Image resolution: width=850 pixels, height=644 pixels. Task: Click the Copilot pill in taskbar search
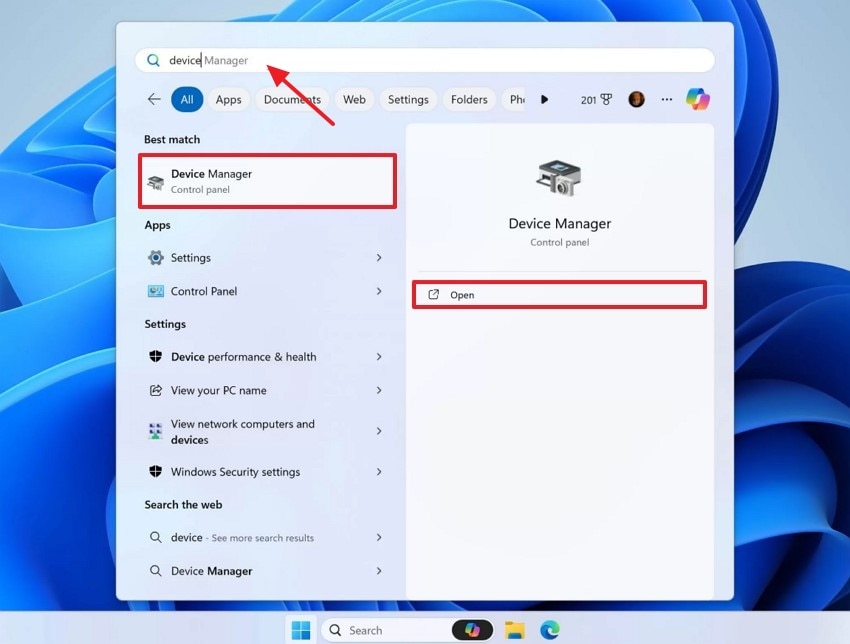click(472, 630)
